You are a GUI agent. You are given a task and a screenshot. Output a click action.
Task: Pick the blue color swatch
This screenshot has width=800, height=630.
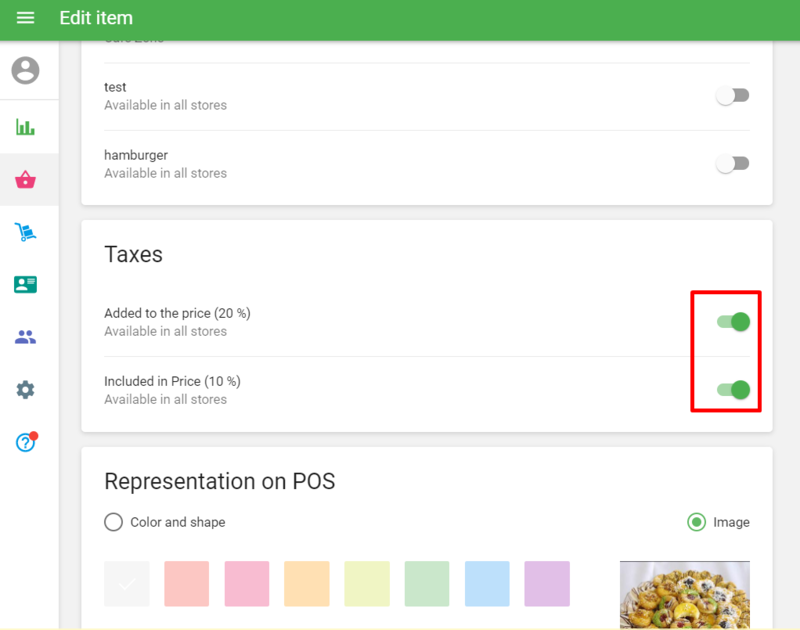pyautogui.click(x=487, y=584)
